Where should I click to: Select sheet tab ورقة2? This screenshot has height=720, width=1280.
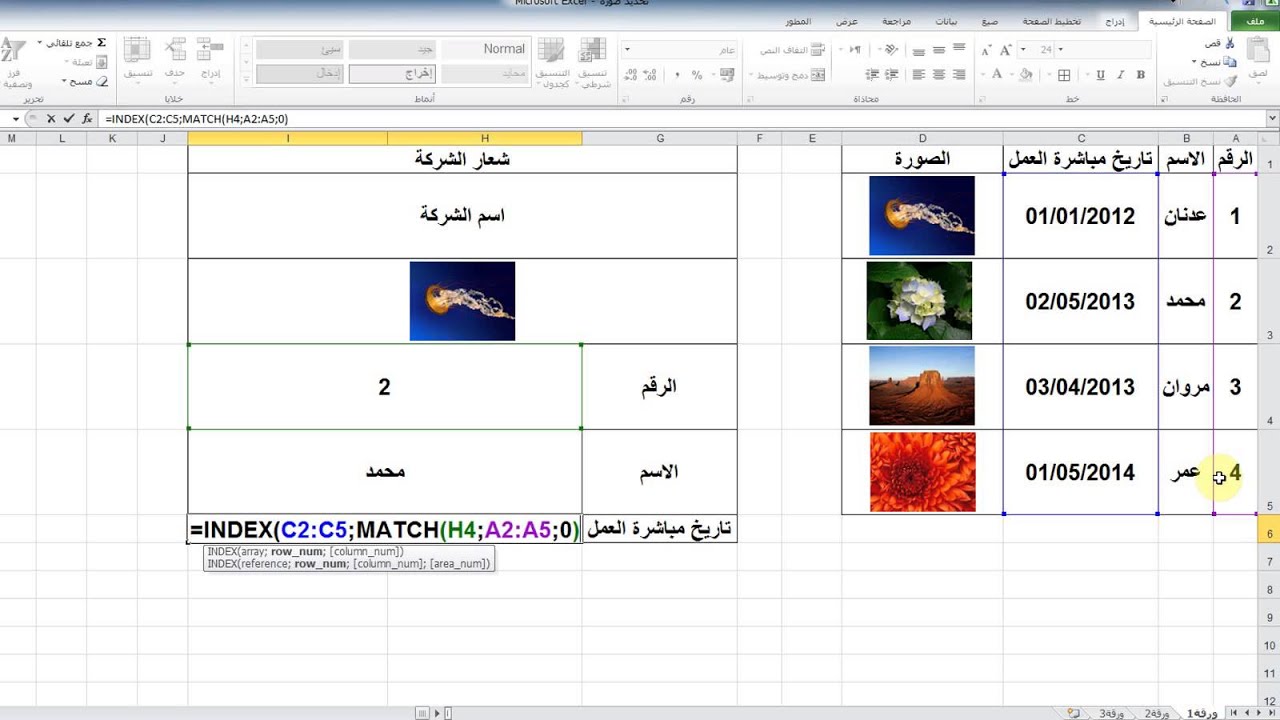(x=1156, y=713)
